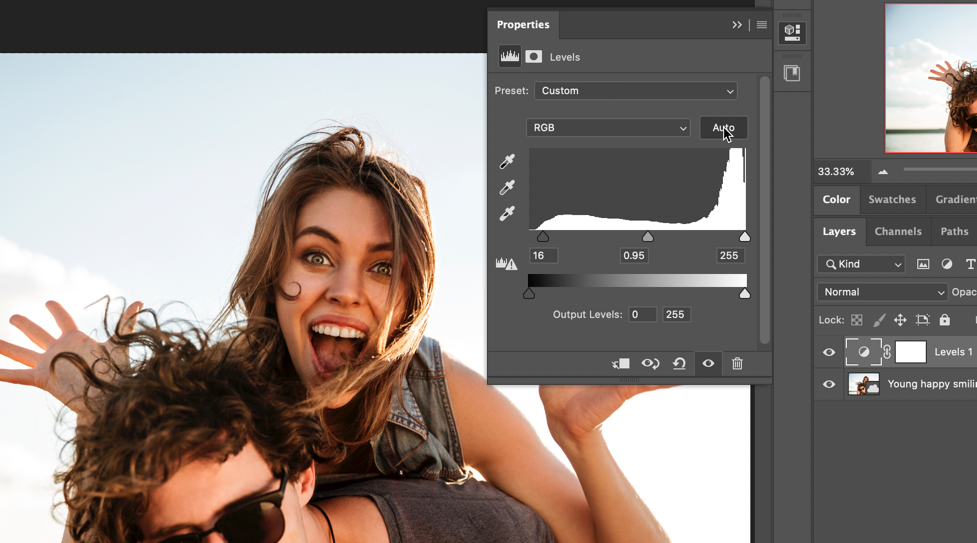The width and height of the screenshot is (977, 543).
Task: Click the shadow input field showing 16
Action: pos(543,256)
